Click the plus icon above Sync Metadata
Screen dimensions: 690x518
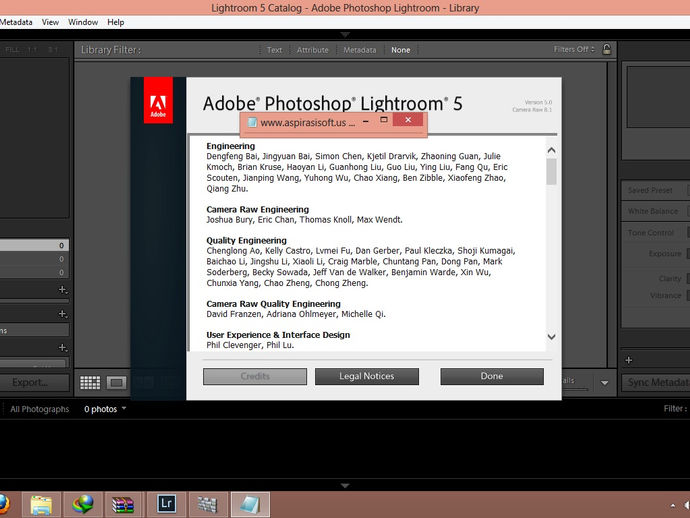coord(628,360)
